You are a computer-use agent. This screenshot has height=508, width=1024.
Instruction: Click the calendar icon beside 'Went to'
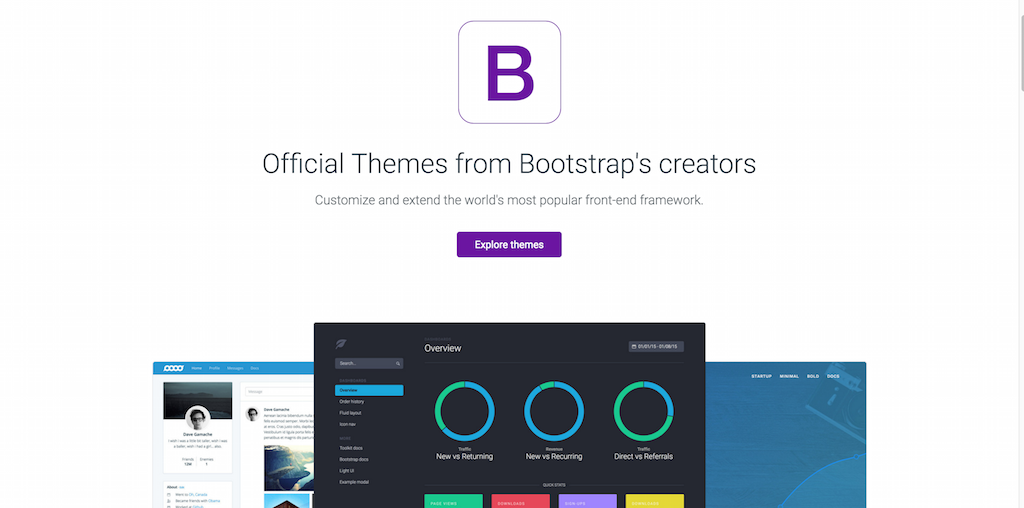(x=168, y=494)
